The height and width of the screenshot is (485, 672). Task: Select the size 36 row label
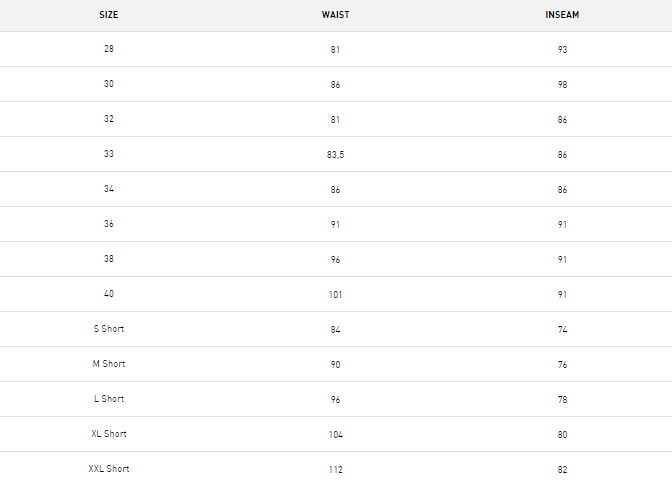click(108, 224)
